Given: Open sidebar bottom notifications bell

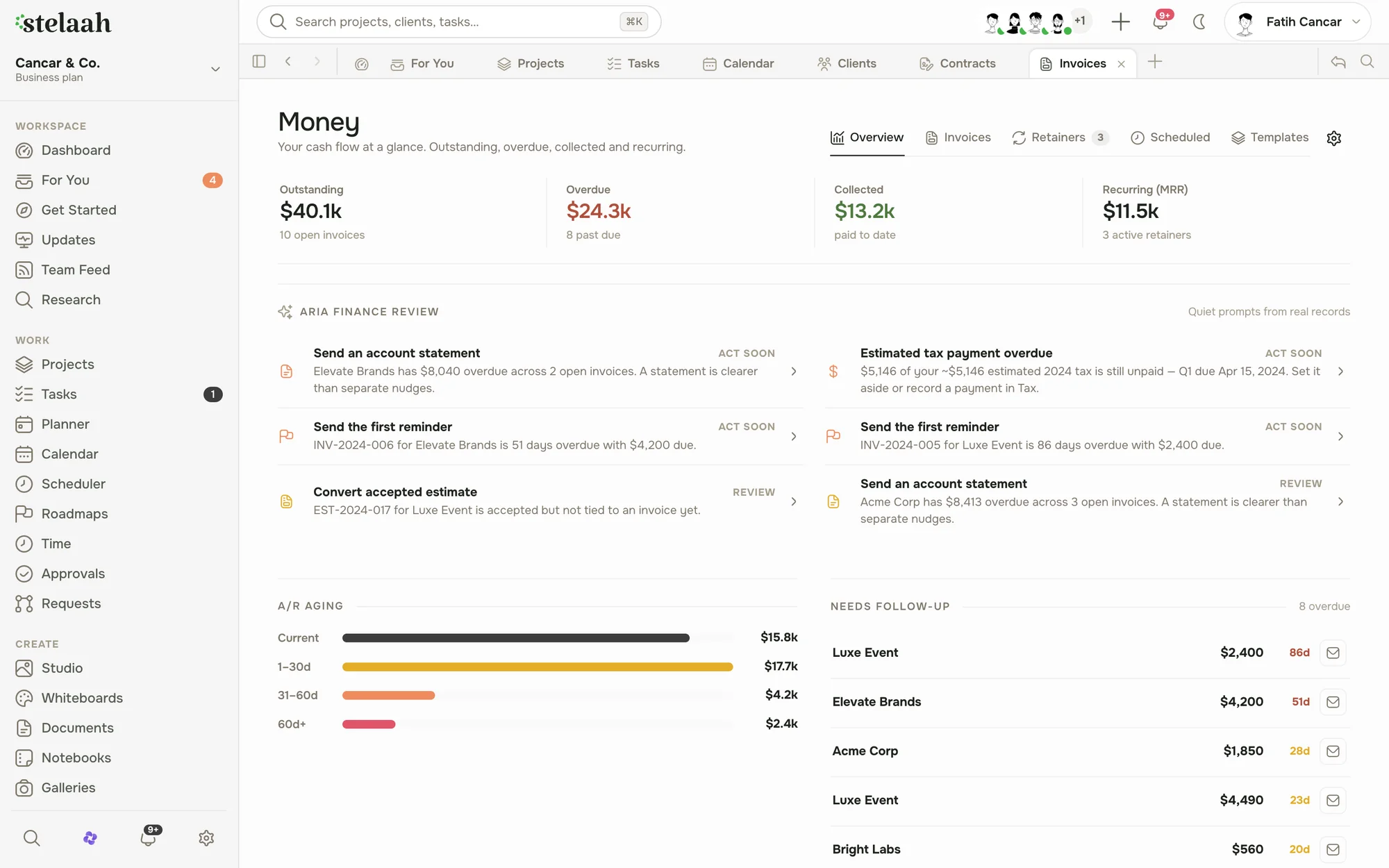Looking at the screenshot, I should click(x=148, y=837).
